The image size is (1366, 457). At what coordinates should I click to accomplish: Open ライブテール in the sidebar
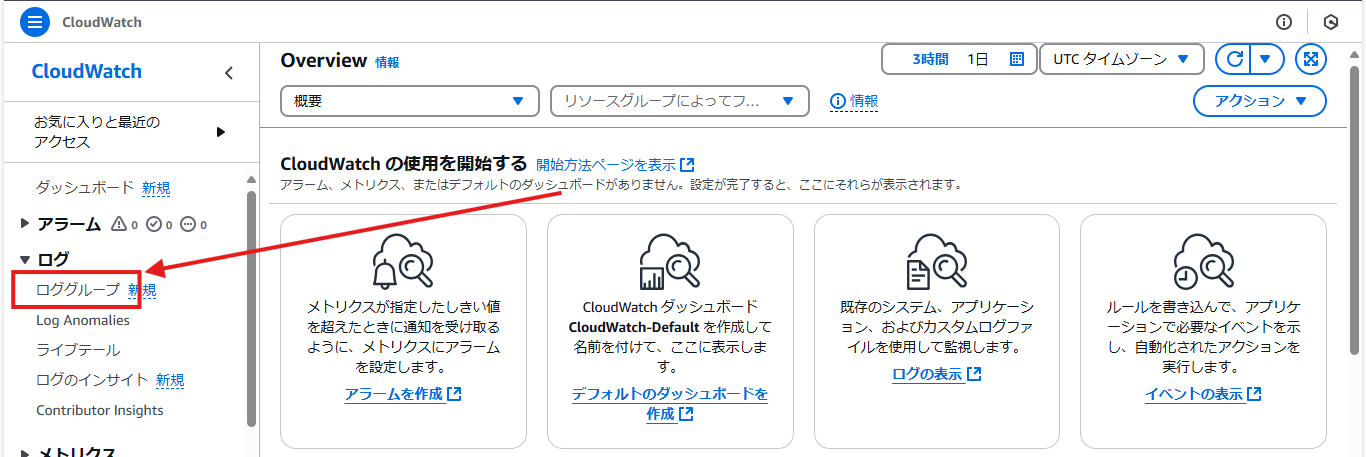pyautogui.click(x=78, y=350)
